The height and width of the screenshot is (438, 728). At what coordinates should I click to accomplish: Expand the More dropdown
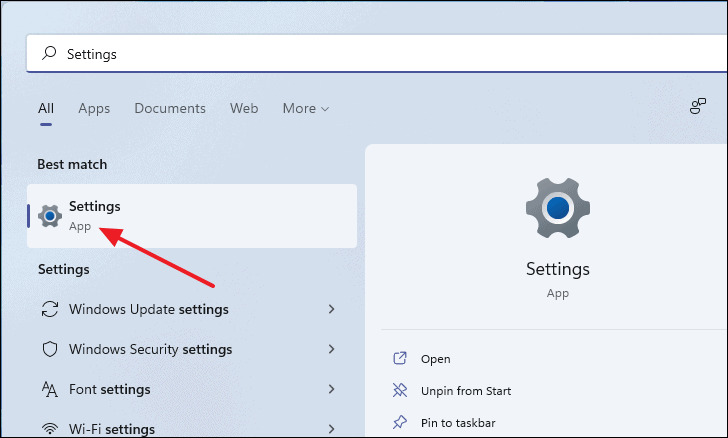tap(306, 108)
